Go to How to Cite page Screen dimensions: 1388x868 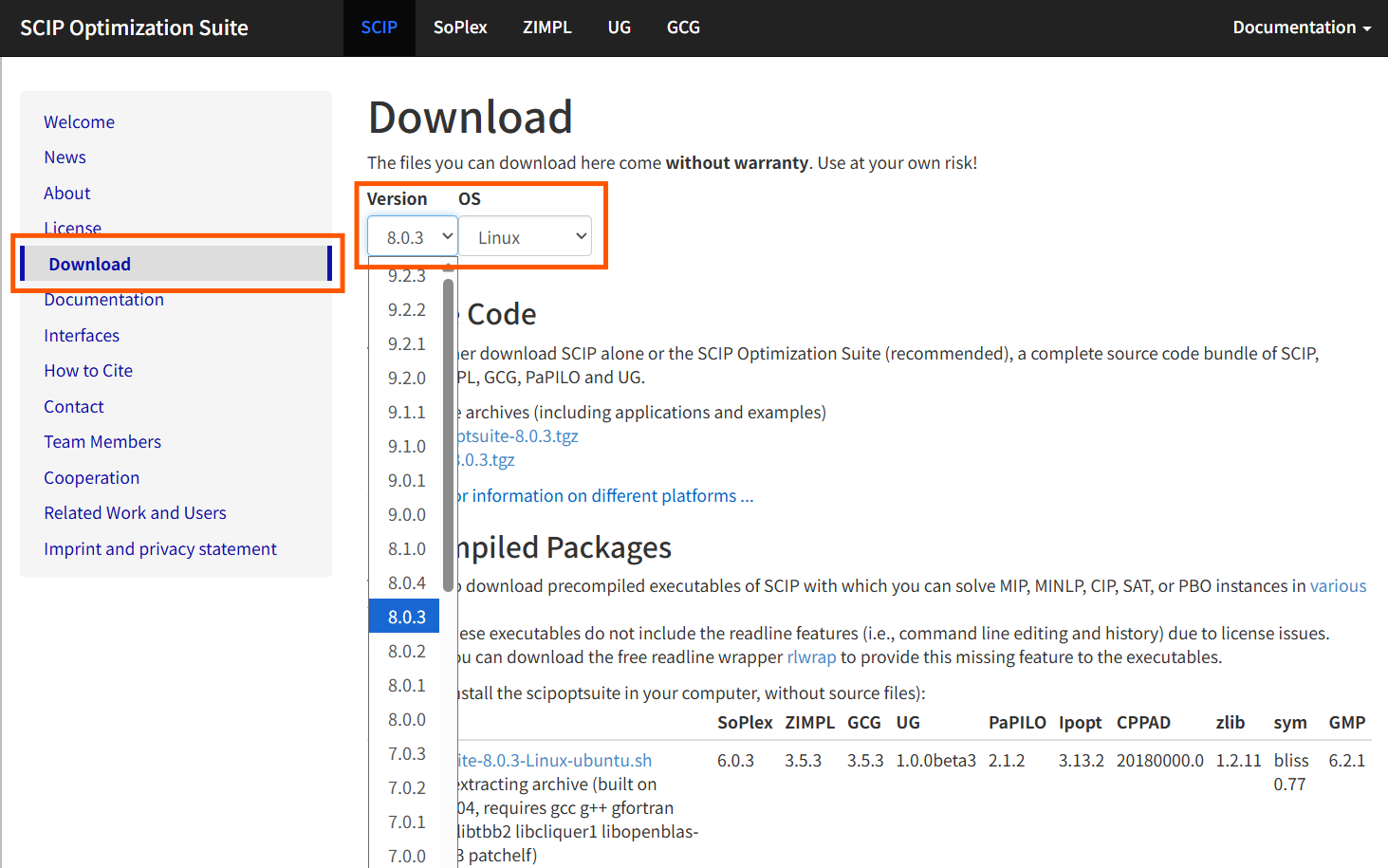click(x=88, y=371)
